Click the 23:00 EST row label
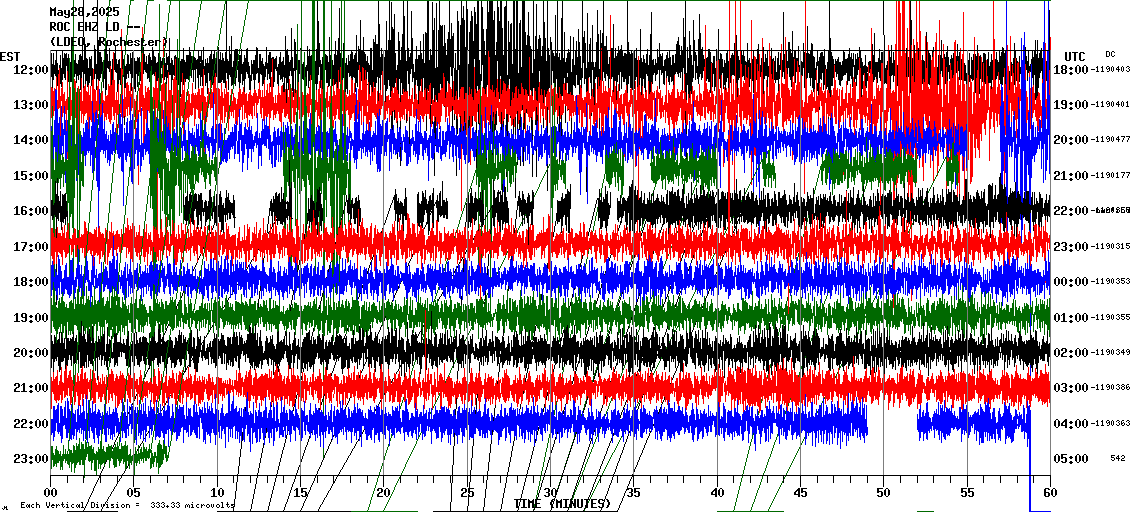Screen dimensions: 1130x519 30,459
